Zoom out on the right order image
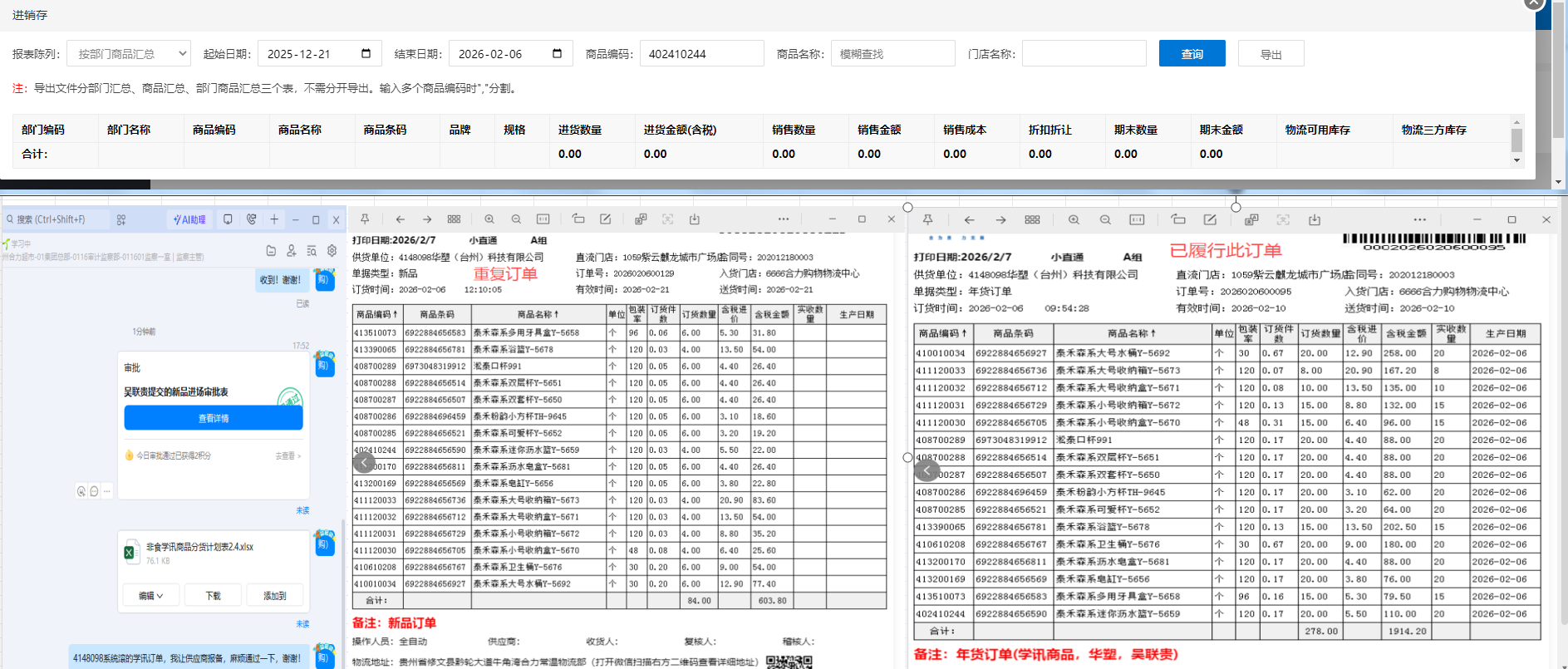Image resolution: width=1568 pixels, height=669 pixels. point(1105,220)
